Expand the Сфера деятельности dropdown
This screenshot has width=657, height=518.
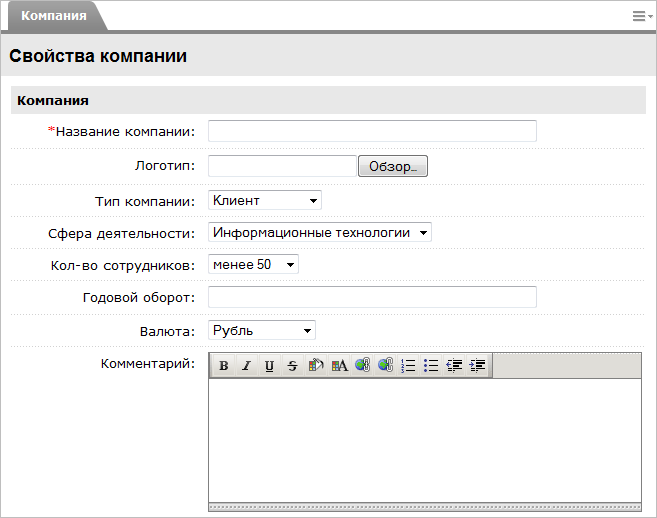(320, 232)
